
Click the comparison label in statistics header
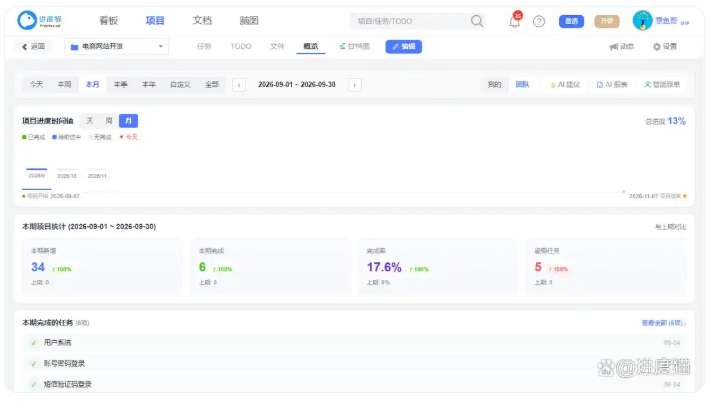[x=670, y=227]
